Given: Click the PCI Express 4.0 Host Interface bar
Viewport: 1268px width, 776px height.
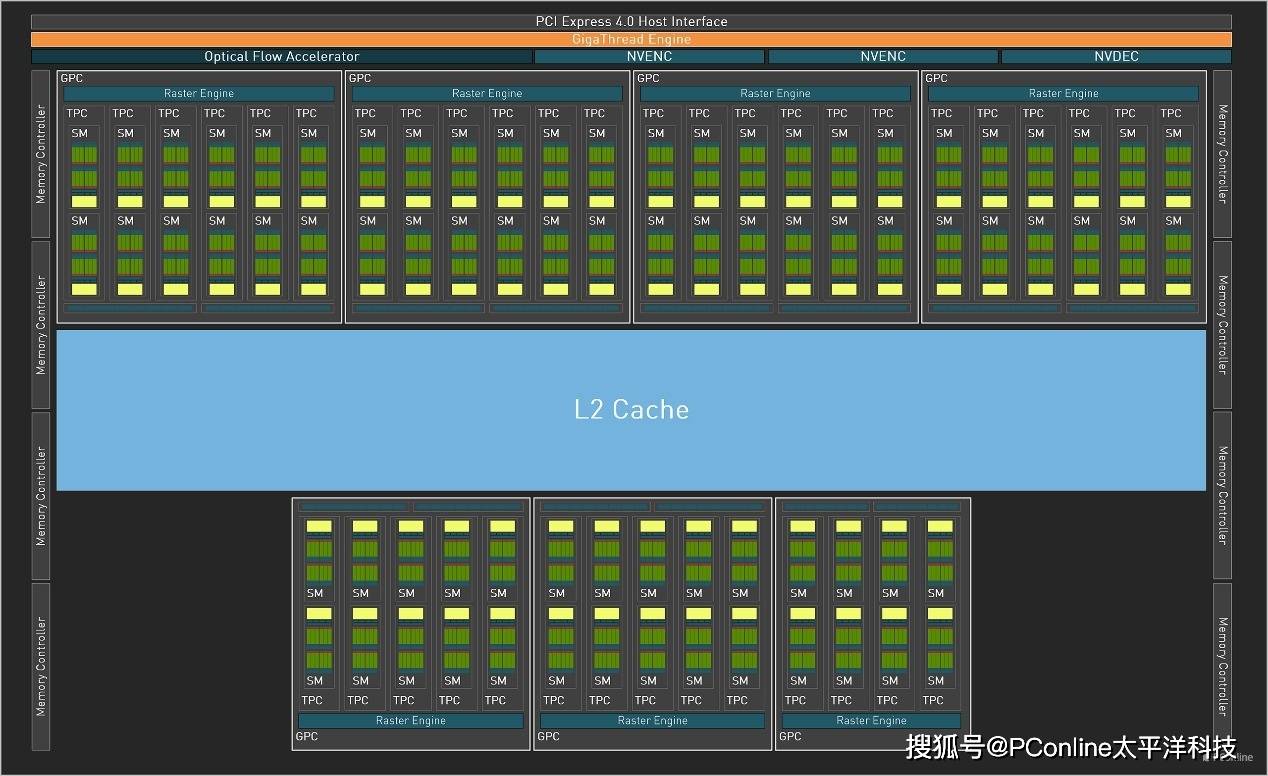Looking at the screenshot, I should [x=631, y=22].
